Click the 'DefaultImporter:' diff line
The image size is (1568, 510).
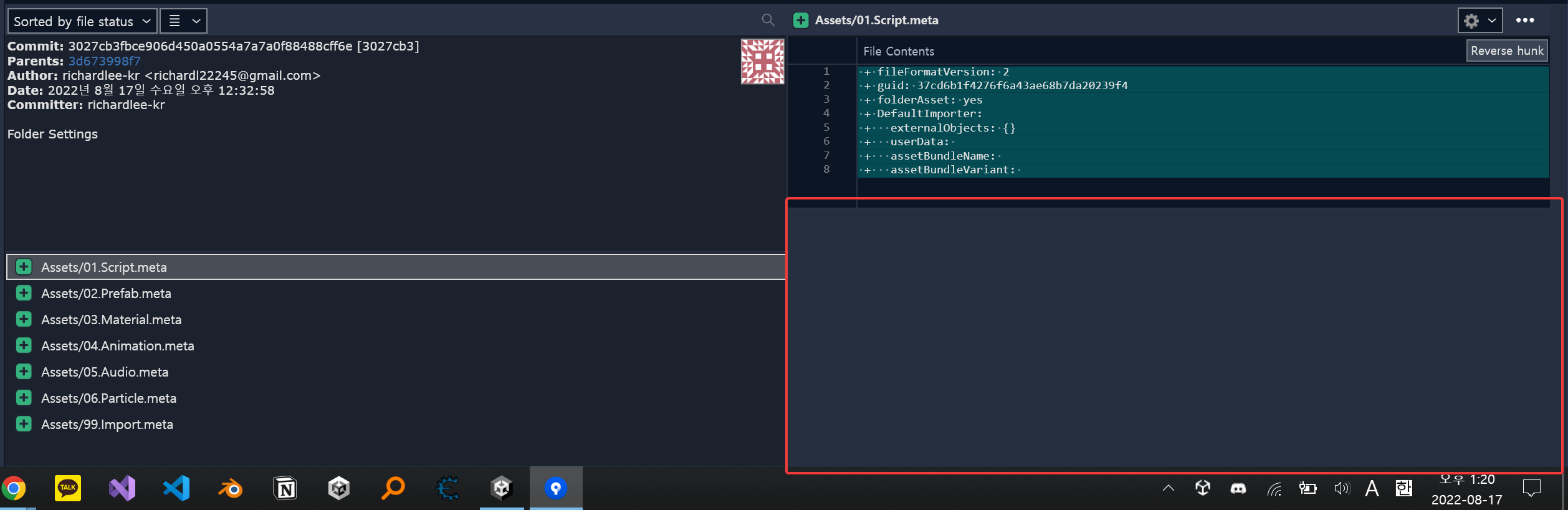1203,113
